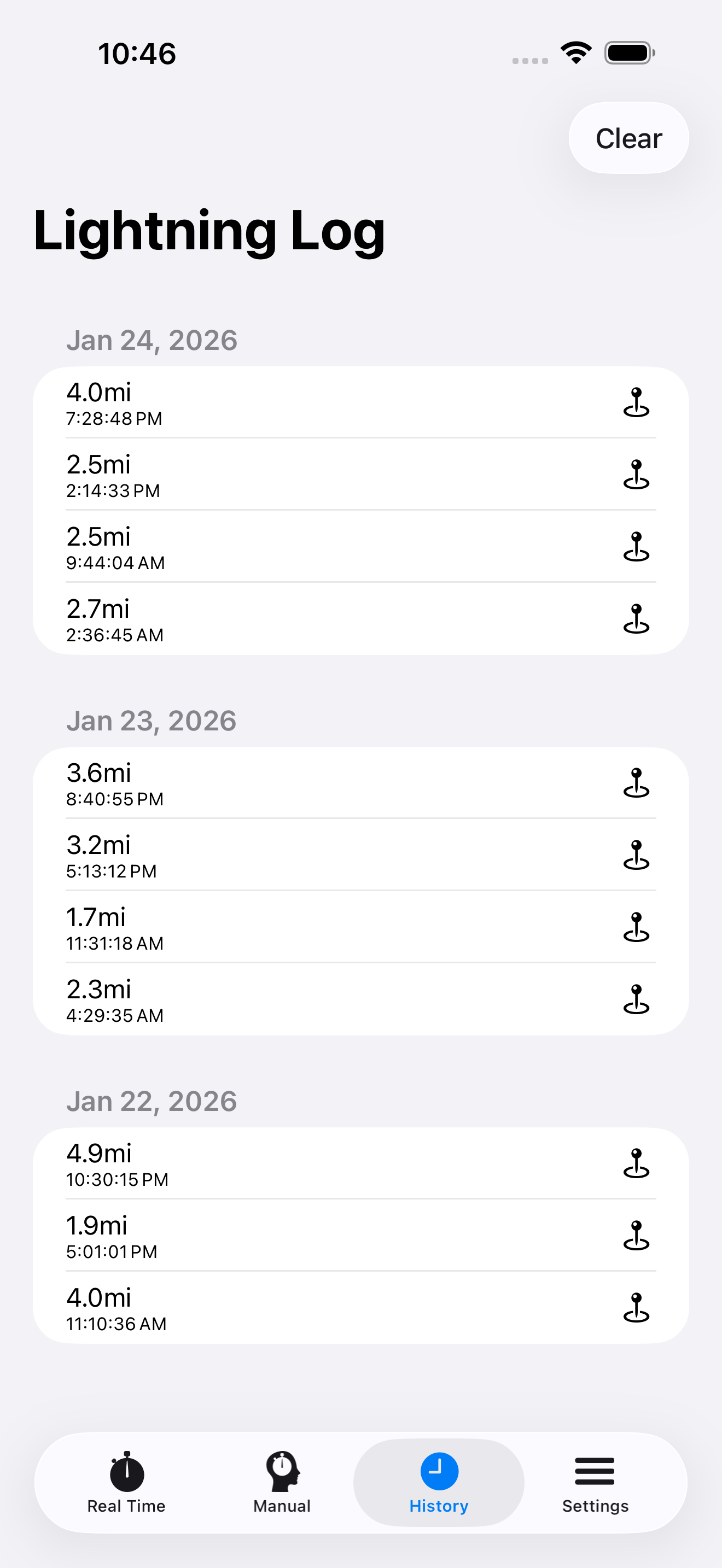
Task: Open map pin for 4:29:35 AM strike
Action: [x=636, y=999]
